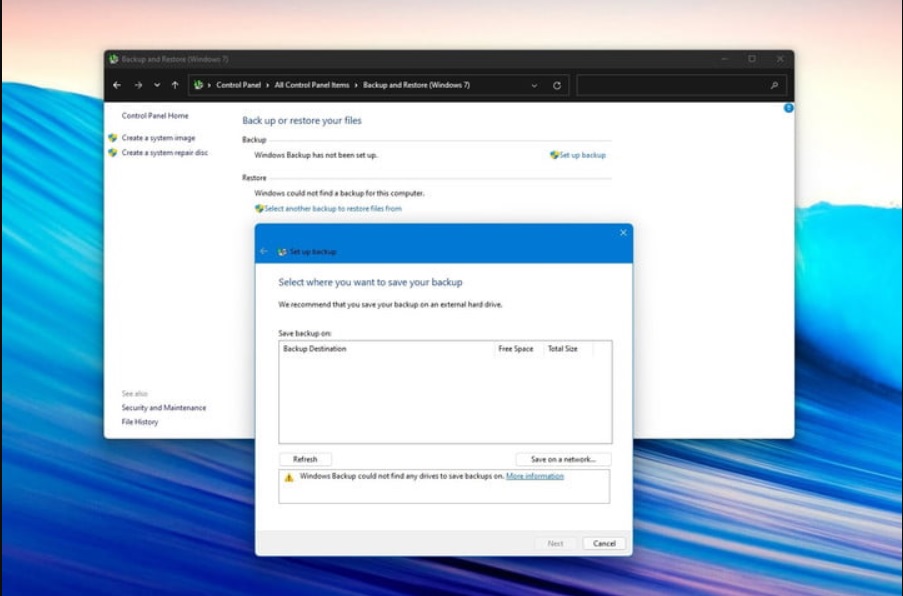The width and height of the screenshot is (903, 596).
Task: Click the Control Panel icon in address bar
Action: (x=199, y=85)
